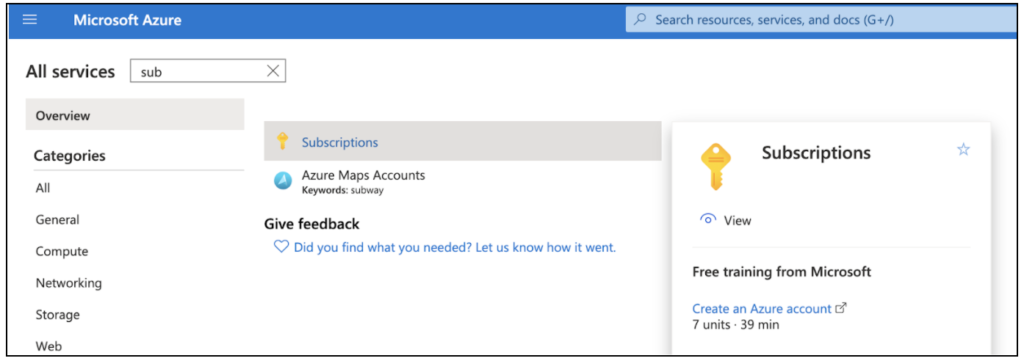Viewport: 1024px width, 361px height.
Task: Clear the 'sub' filter with the X
Action: tap(273, 72)
